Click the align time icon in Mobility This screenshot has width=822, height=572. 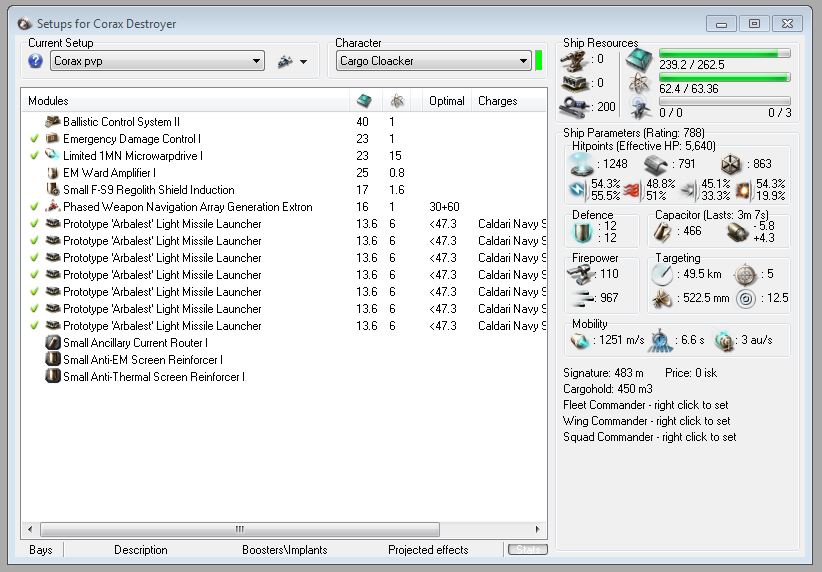click(x=659, y=341)
